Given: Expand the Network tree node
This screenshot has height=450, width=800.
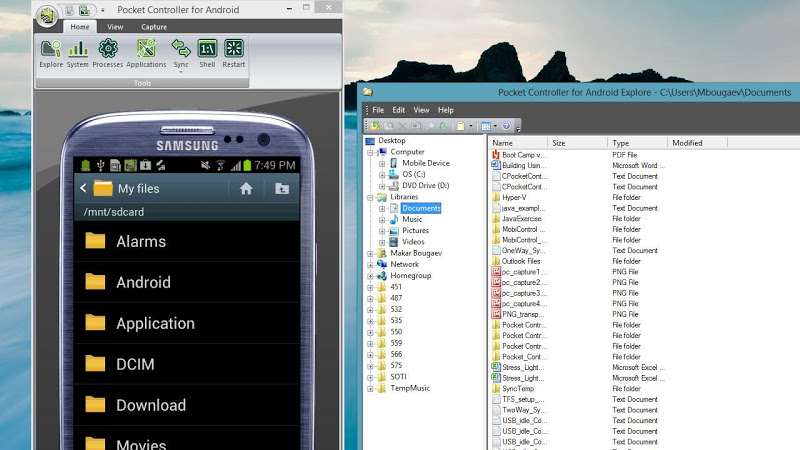Looking at the screenshot, I should [370, 264].
